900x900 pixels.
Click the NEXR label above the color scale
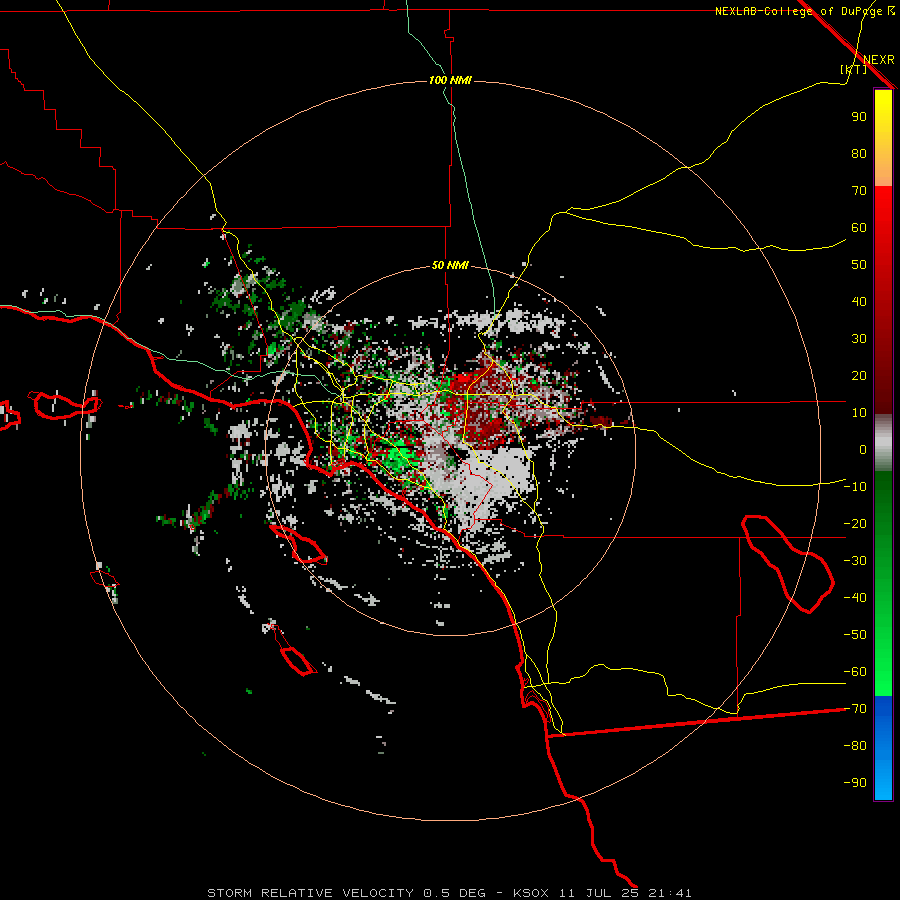point(878,60)
